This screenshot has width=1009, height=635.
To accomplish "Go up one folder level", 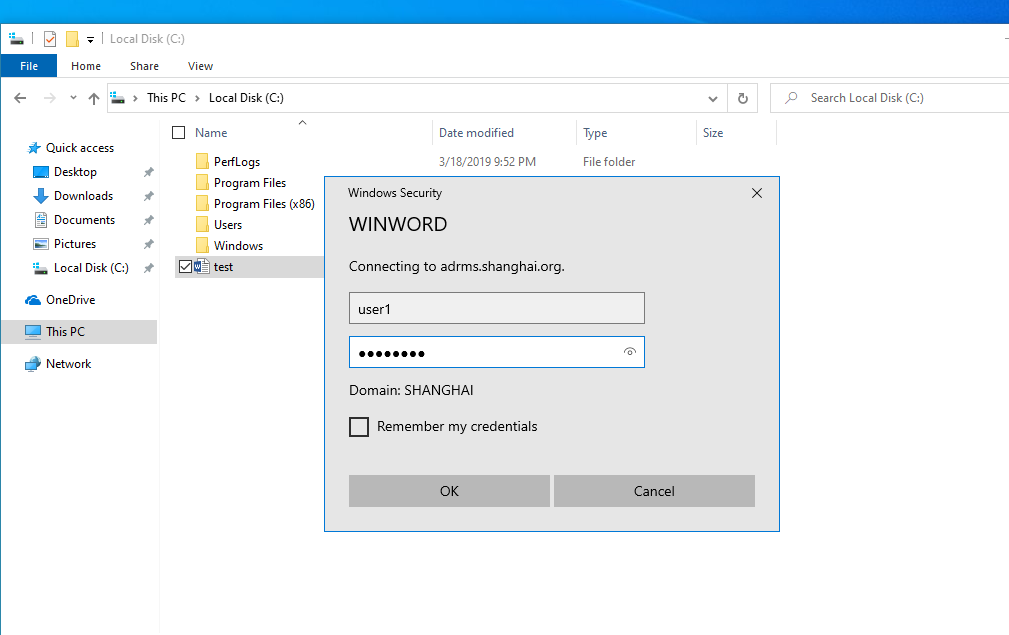I will click(x=94, y=98).
